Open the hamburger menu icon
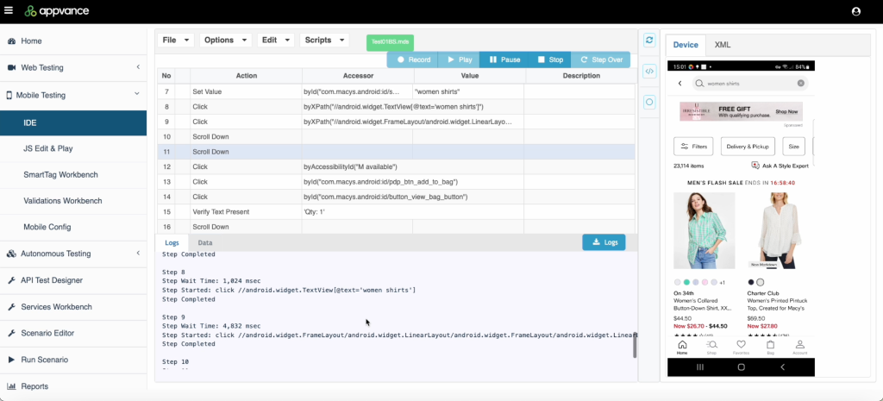Image resolution: width=883 pixels, height=401 pixels. tap(8, 11)
